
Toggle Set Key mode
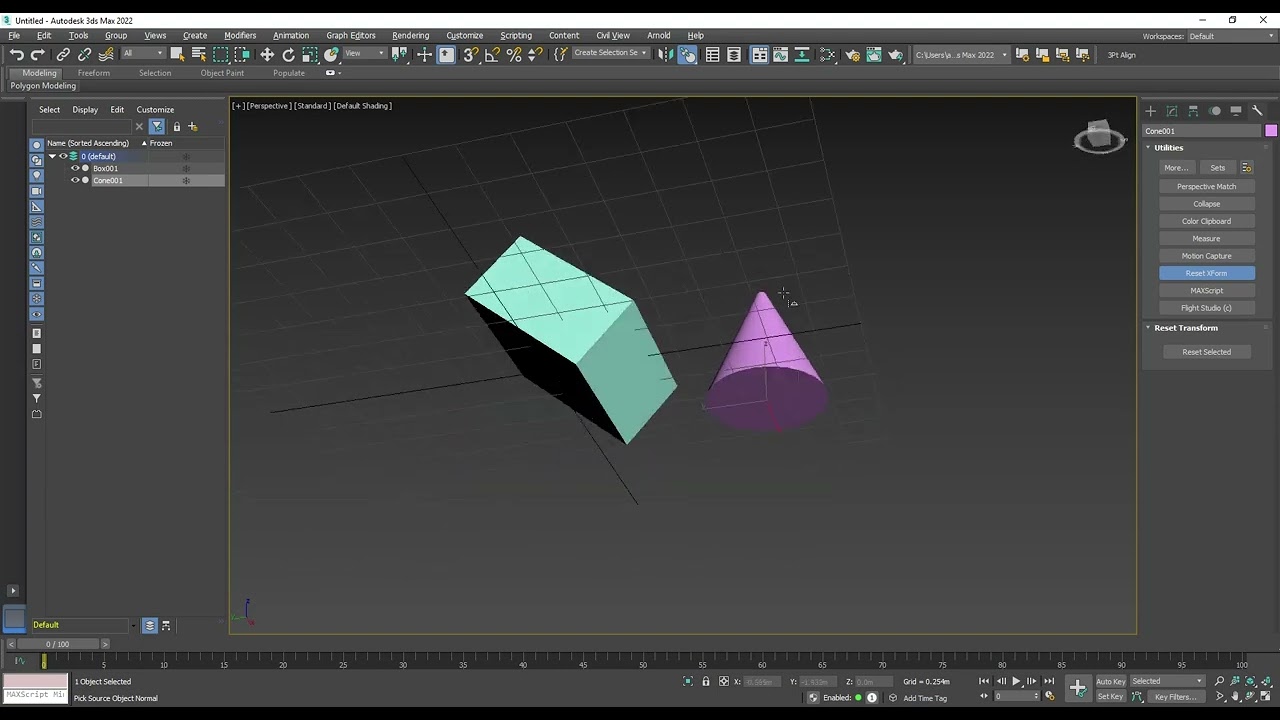pos(1111,696)
